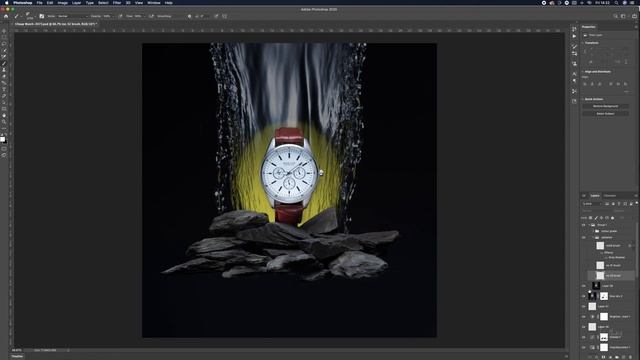Viewport: 640px width, 360px height.
Task: Toggle Quick Mask mode icon
Action: pyautogui.click(x=4, y=149)
